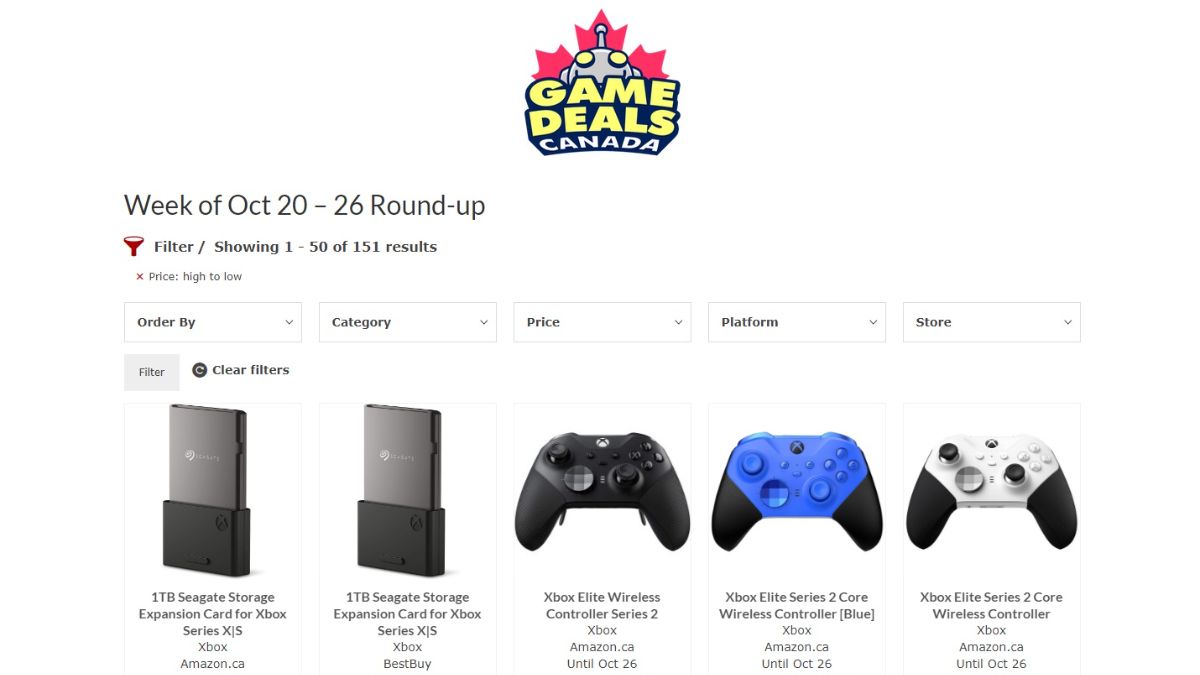
Task: Click the BestBuy Seagate Expansion Card thumbnail
Action: tap(407, 490)
